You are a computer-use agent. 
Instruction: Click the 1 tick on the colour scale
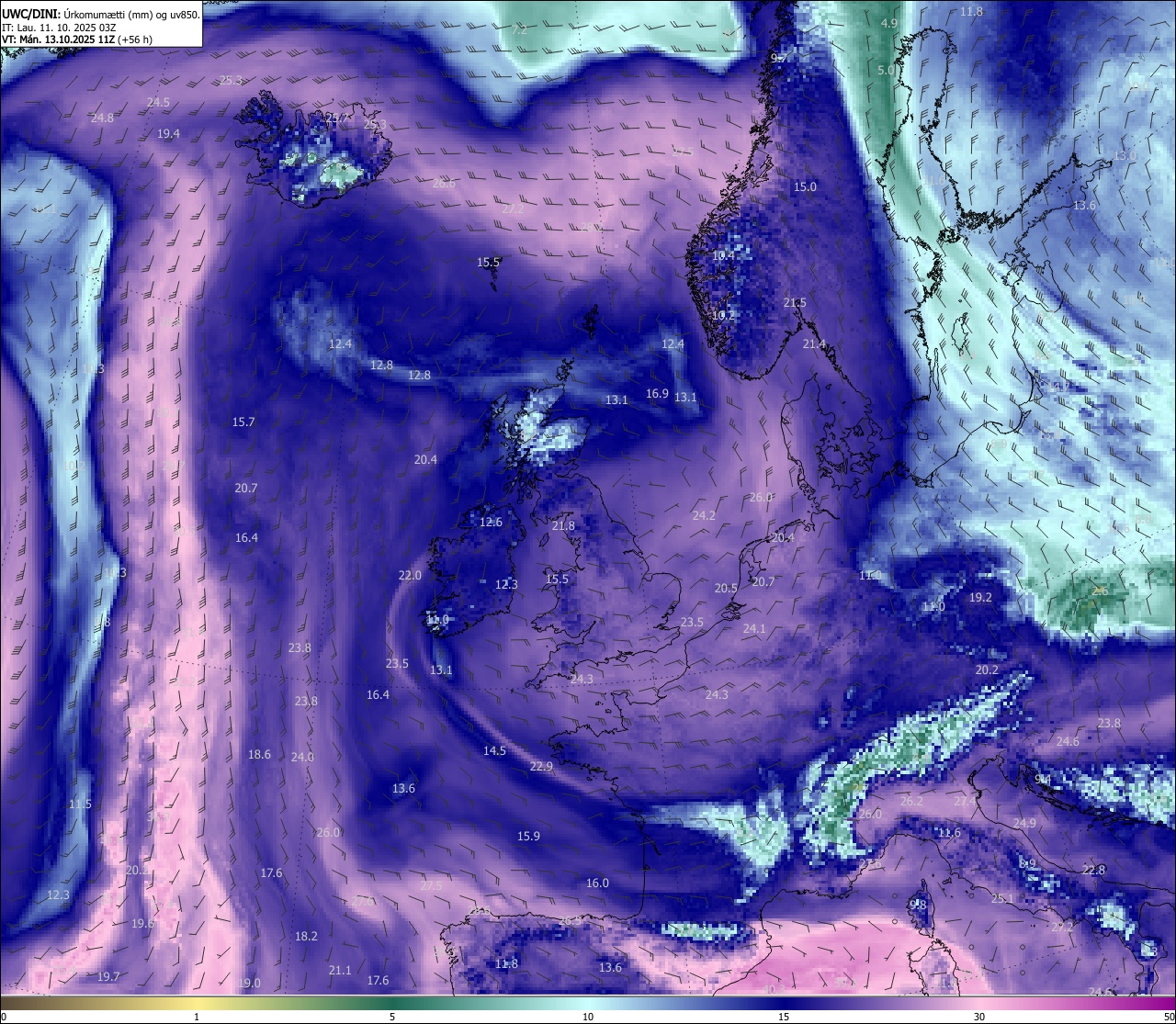197,1017
